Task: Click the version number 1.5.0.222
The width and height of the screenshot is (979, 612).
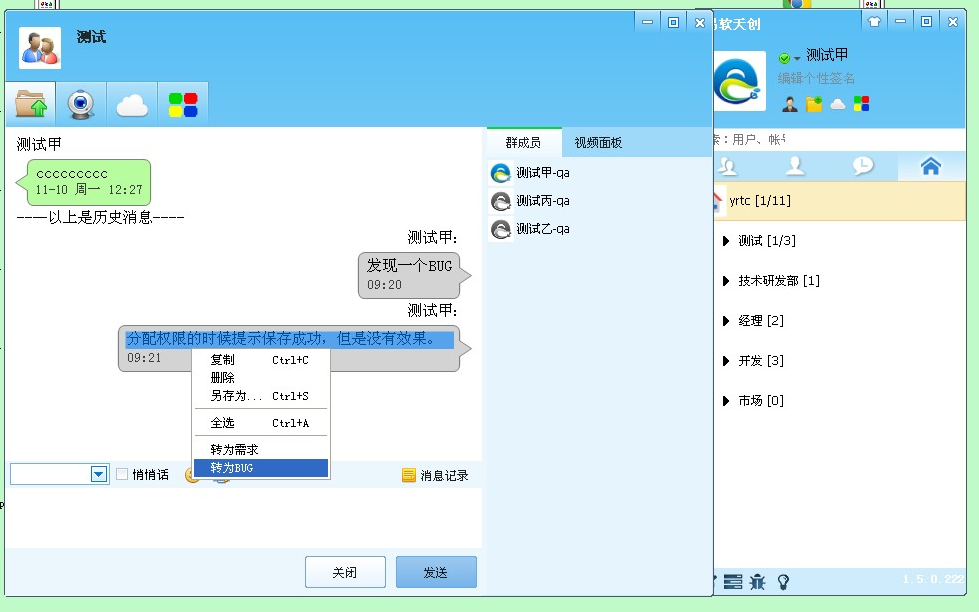Action: click(933, 580)
